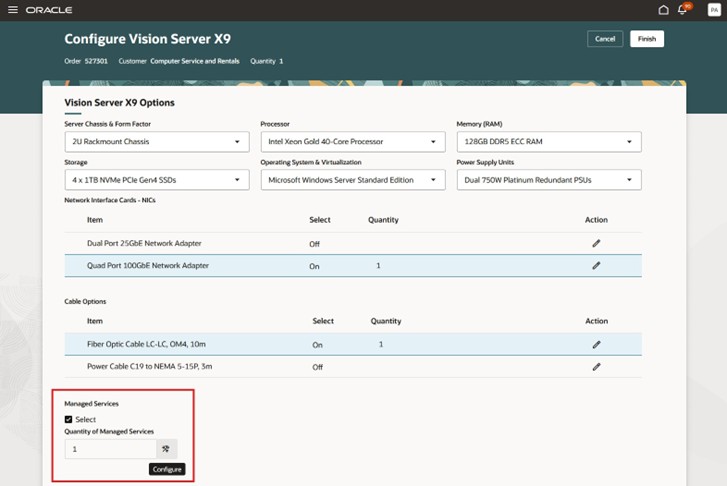This screenshot has height=486, width=727.
Task: Select the Quad Port 100GbE Network Adapter text
Action: point(148,266)
